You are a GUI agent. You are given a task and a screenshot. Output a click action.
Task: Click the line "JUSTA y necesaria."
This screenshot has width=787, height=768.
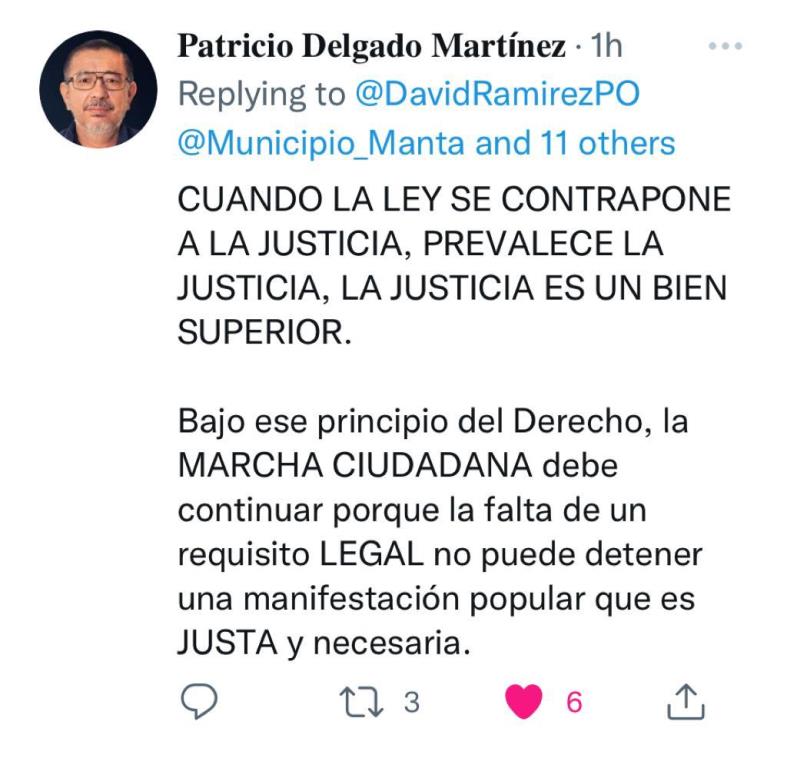324,643
